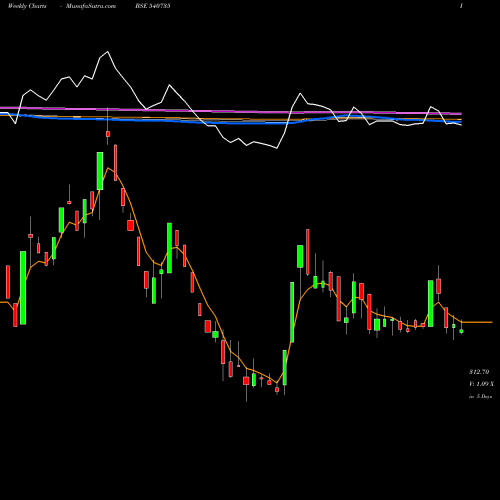Viewport: 500px width, 500px height.
Task: Click the red candlestick with the tallest upper wick
Action: (x=108, y=134)
